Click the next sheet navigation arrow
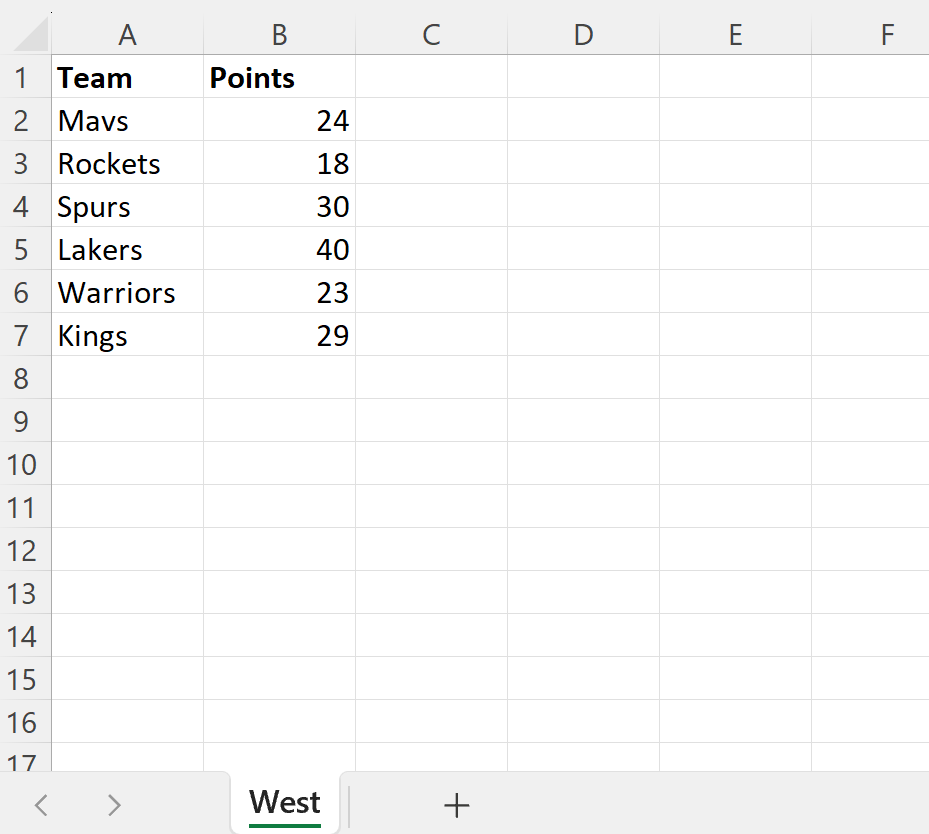Screen dimensions: 929x834 click(114, 804)
